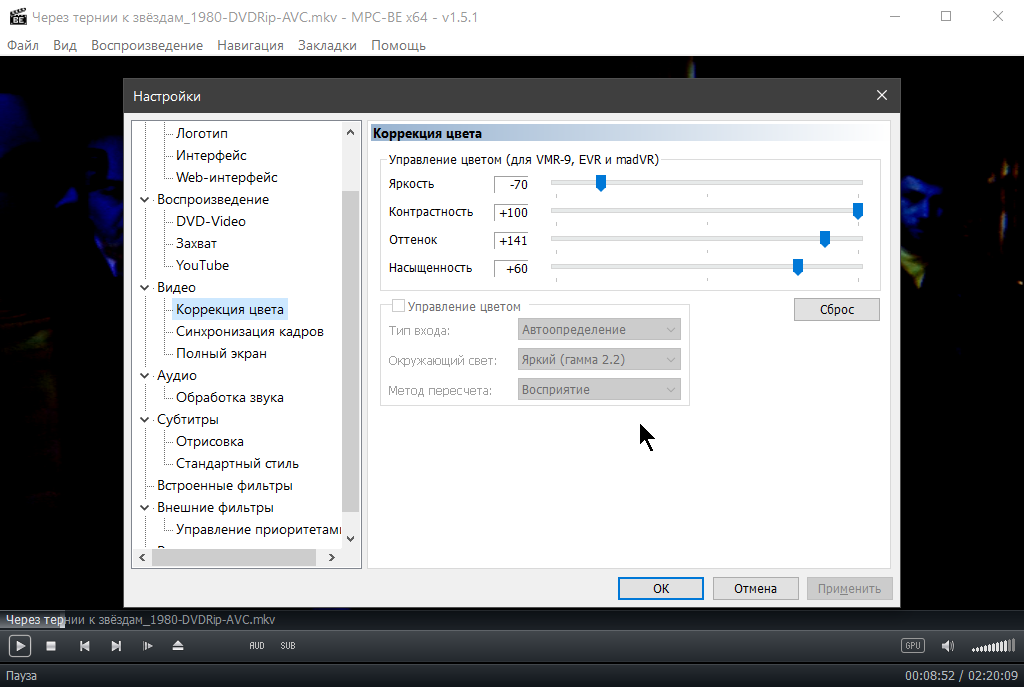
Task: Open the Помощь menu
Action: (398, 45)
